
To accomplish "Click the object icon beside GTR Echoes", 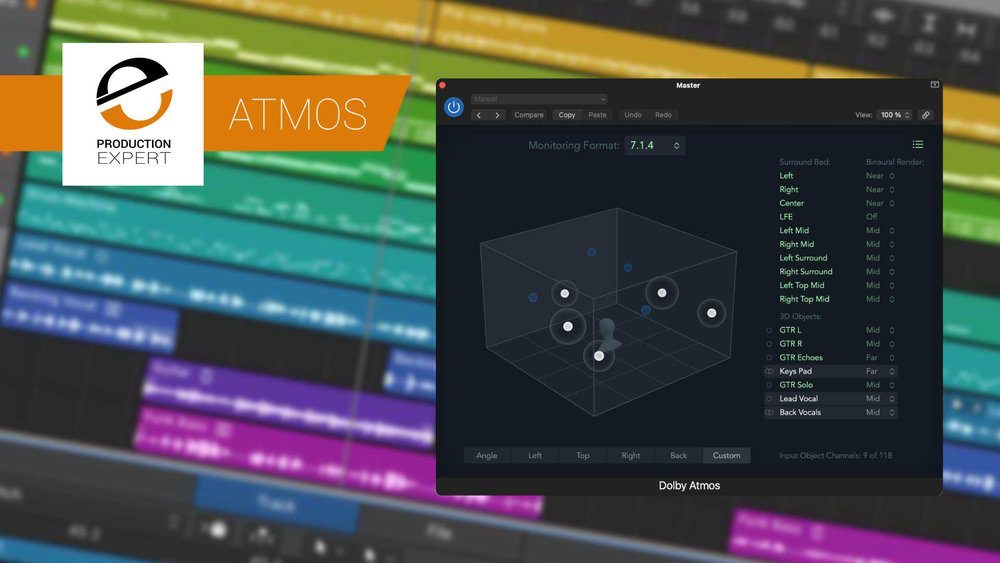I will [769, 358].
